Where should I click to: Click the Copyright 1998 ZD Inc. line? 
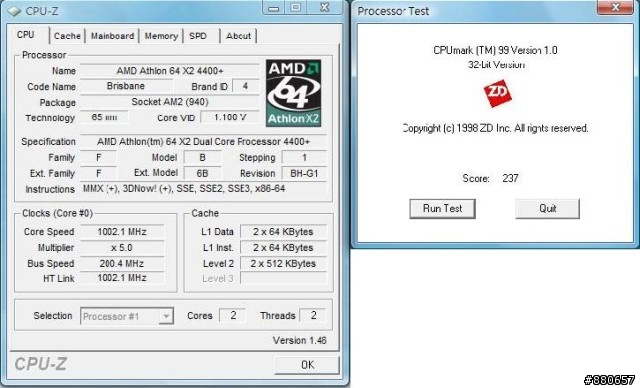click(x=495, y=128)
